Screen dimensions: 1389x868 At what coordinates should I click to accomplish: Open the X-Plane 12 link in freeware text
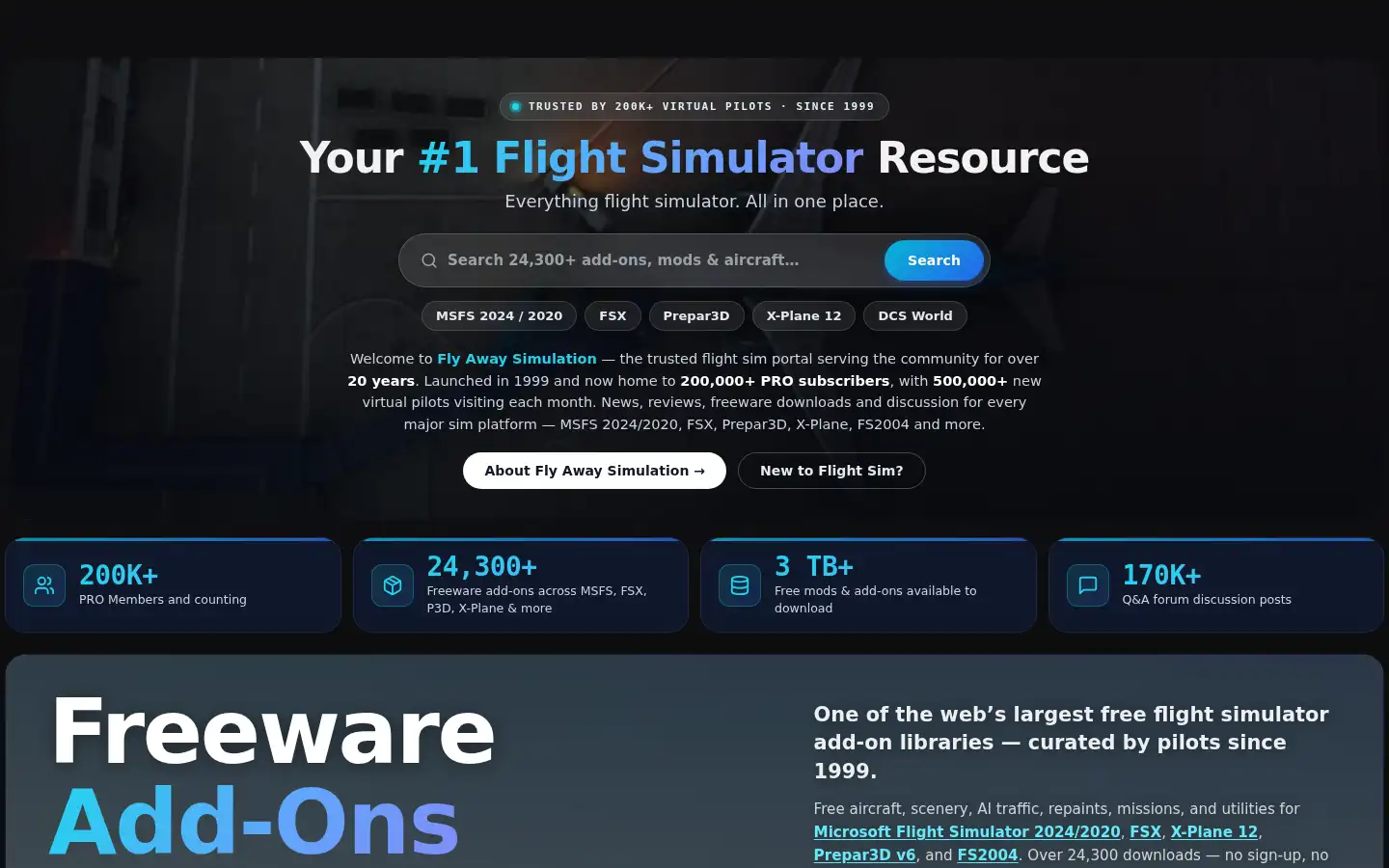[1214, 831]
